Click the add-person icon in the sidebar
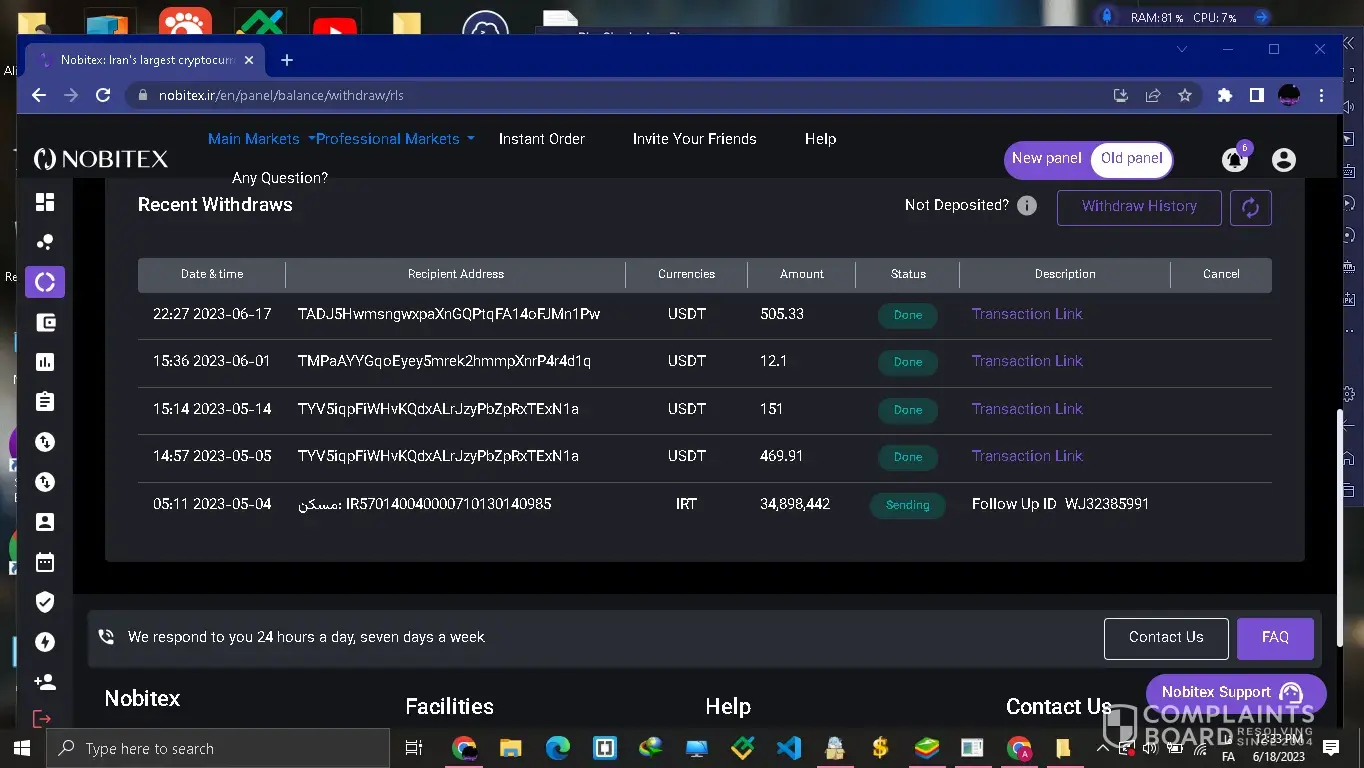This screenshot has width=1364, height=768. pos(45,682)
